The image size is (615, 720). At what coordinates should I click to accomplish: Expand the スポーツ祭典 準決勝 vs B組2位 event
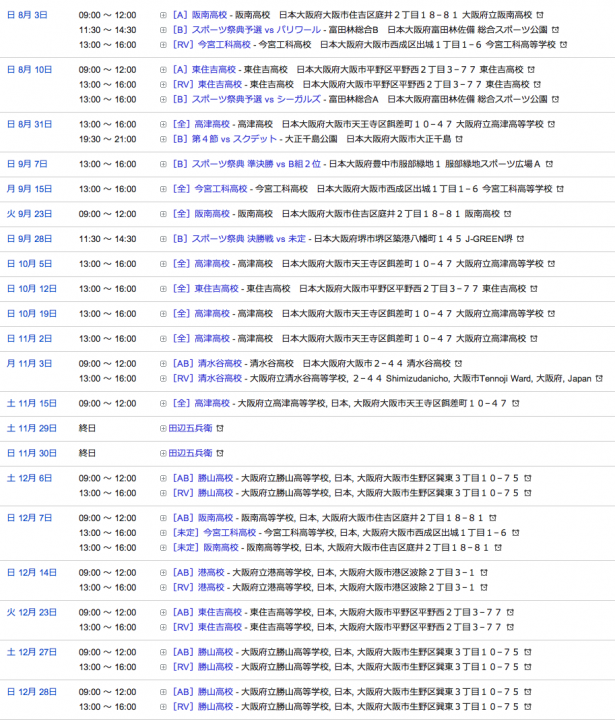pyautogui.click(x=163, y=164)
